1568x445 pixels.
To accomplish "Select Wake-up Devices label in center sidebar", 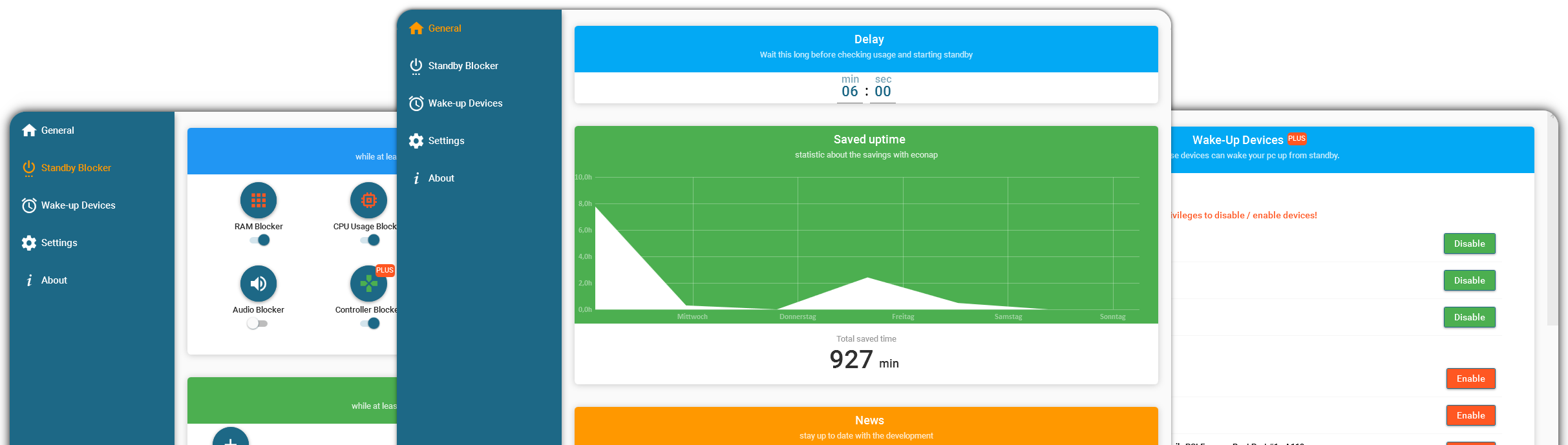I will [465, 103].
